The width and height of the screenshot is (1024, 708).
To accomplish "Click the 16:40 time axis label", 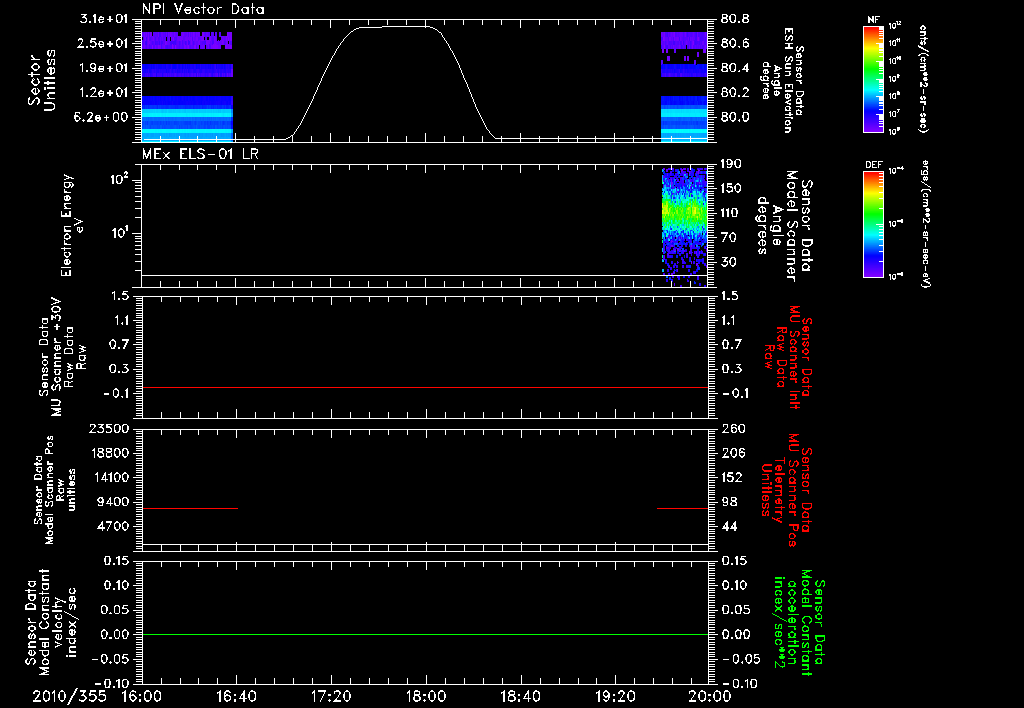I will (x=236, y=696).
